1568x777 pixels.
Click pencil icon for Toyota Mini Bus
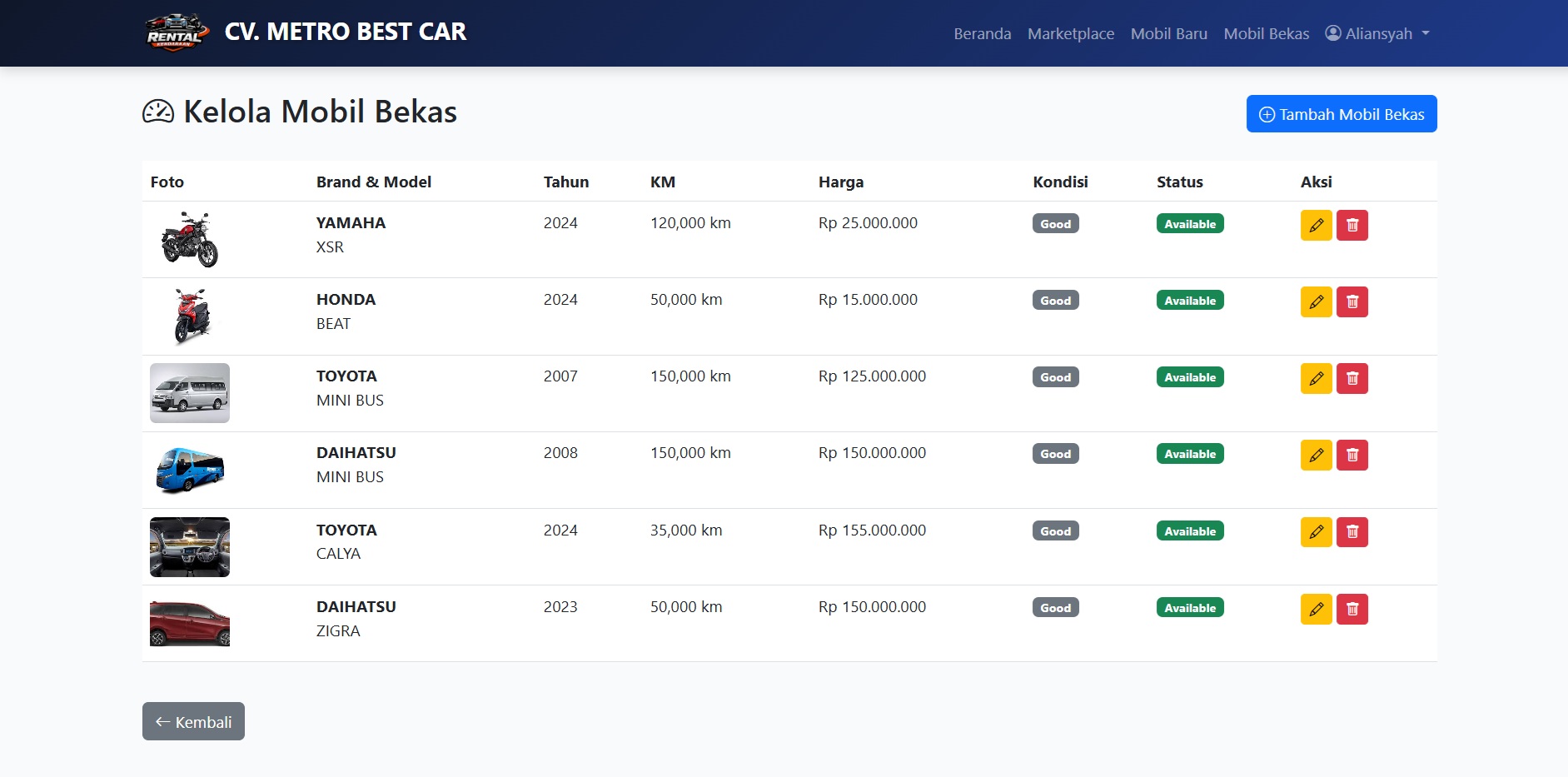pos(1316,378)
